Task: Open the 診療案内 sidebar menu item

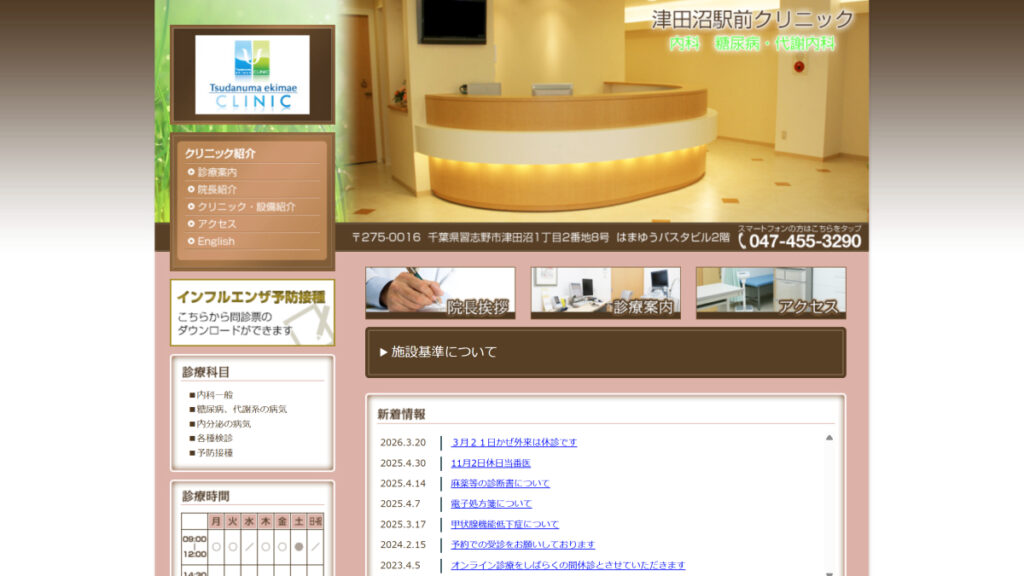Action: click(217, 172)
